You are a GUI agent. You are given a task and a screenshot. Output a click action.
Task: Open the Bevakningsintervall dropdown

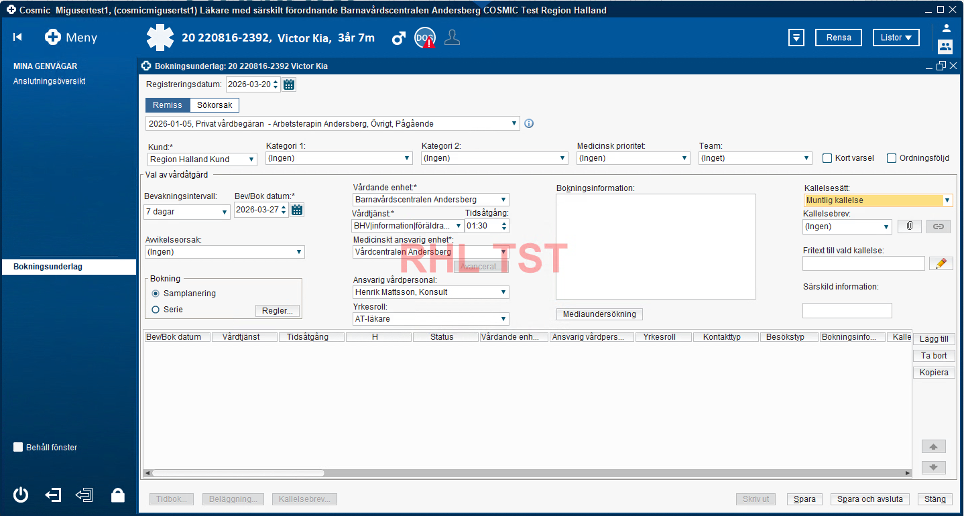pos(224,212)
